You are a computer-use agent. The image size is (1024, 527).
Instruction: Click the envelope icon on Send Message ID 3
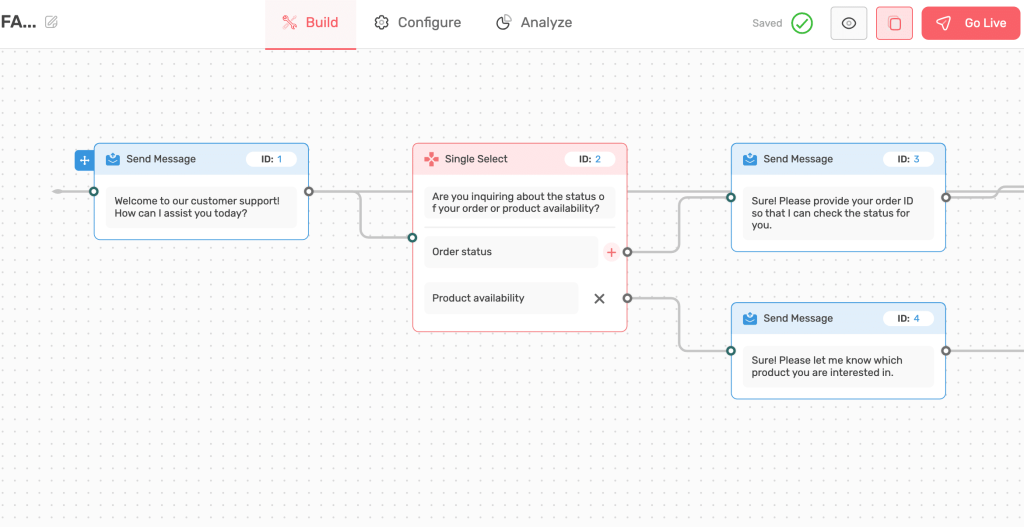coord(750,159)
